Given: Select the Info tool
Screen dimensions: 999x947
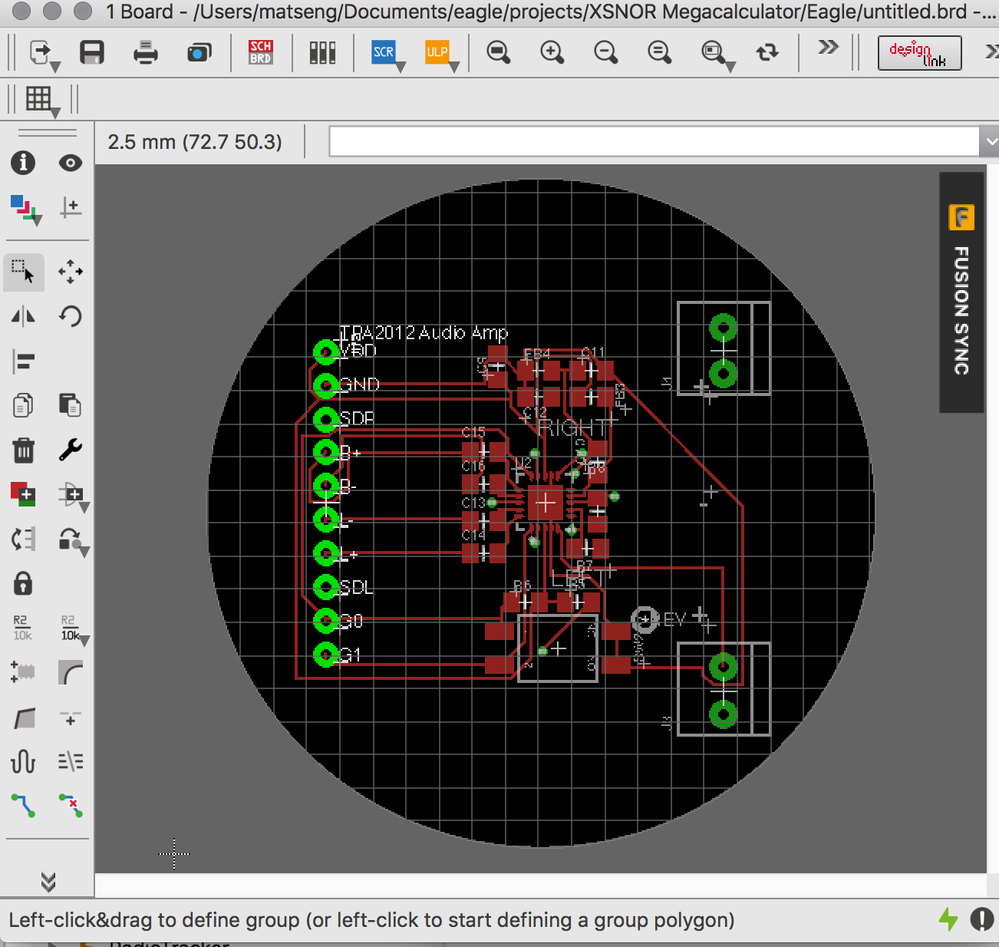Looking at the screenshot, I should 23,163.
